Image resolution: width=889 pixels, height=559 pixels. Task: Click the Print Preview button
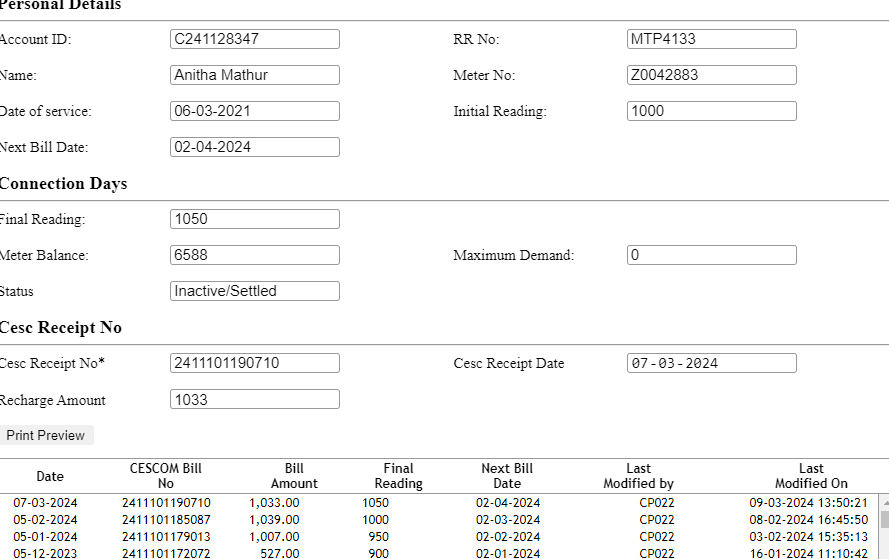46,435
